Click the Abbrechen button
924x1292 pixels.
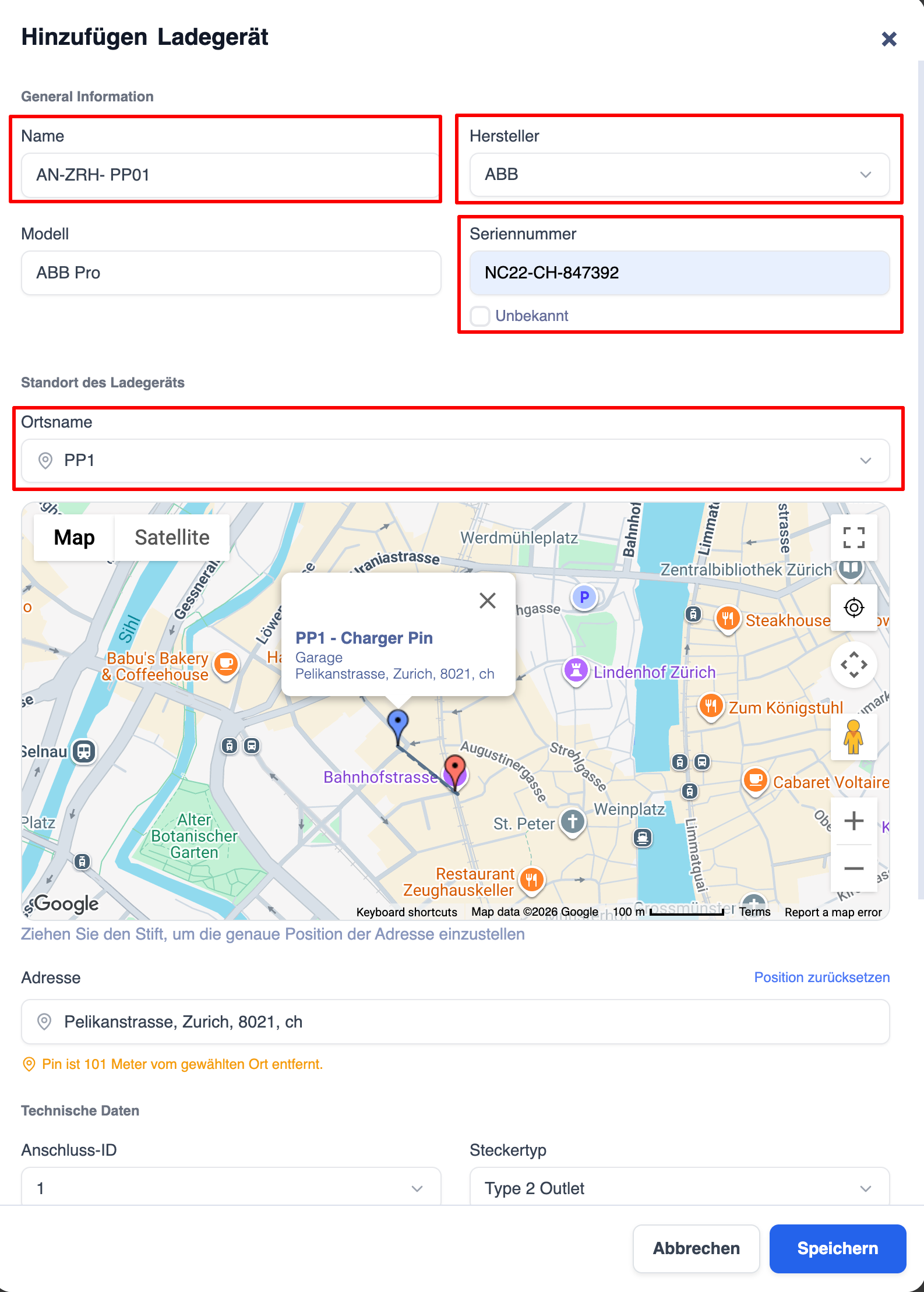pos(696,1248)
